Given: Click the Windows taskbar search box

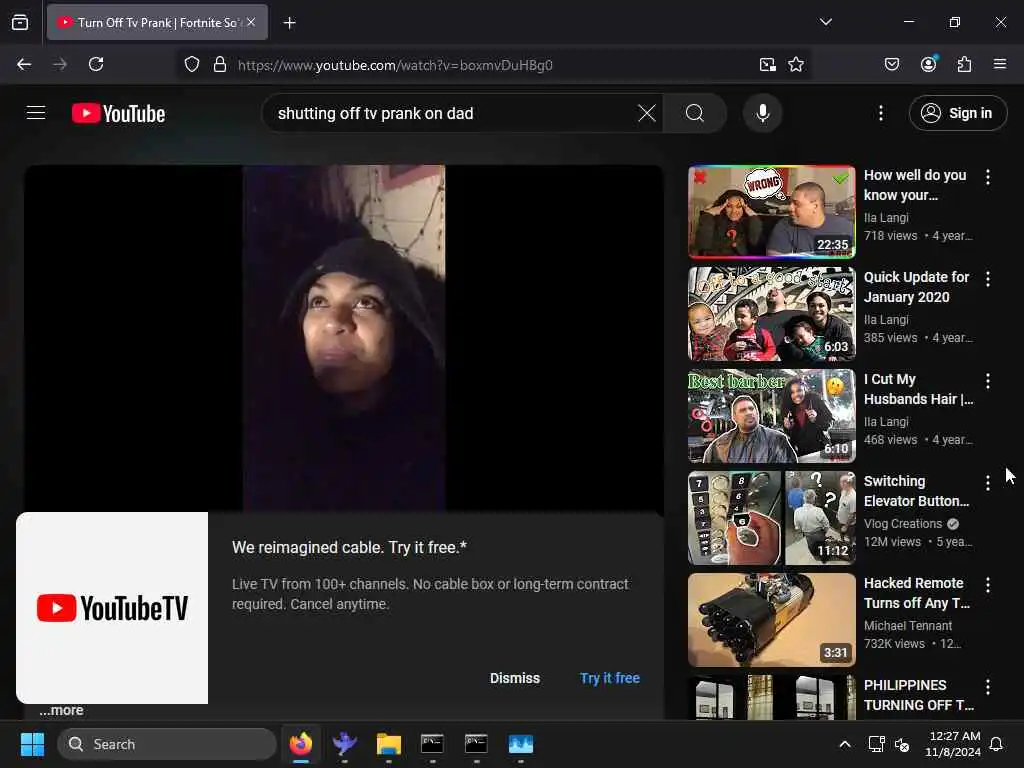Looking at the screenshot, I should (x=167, y=744).
